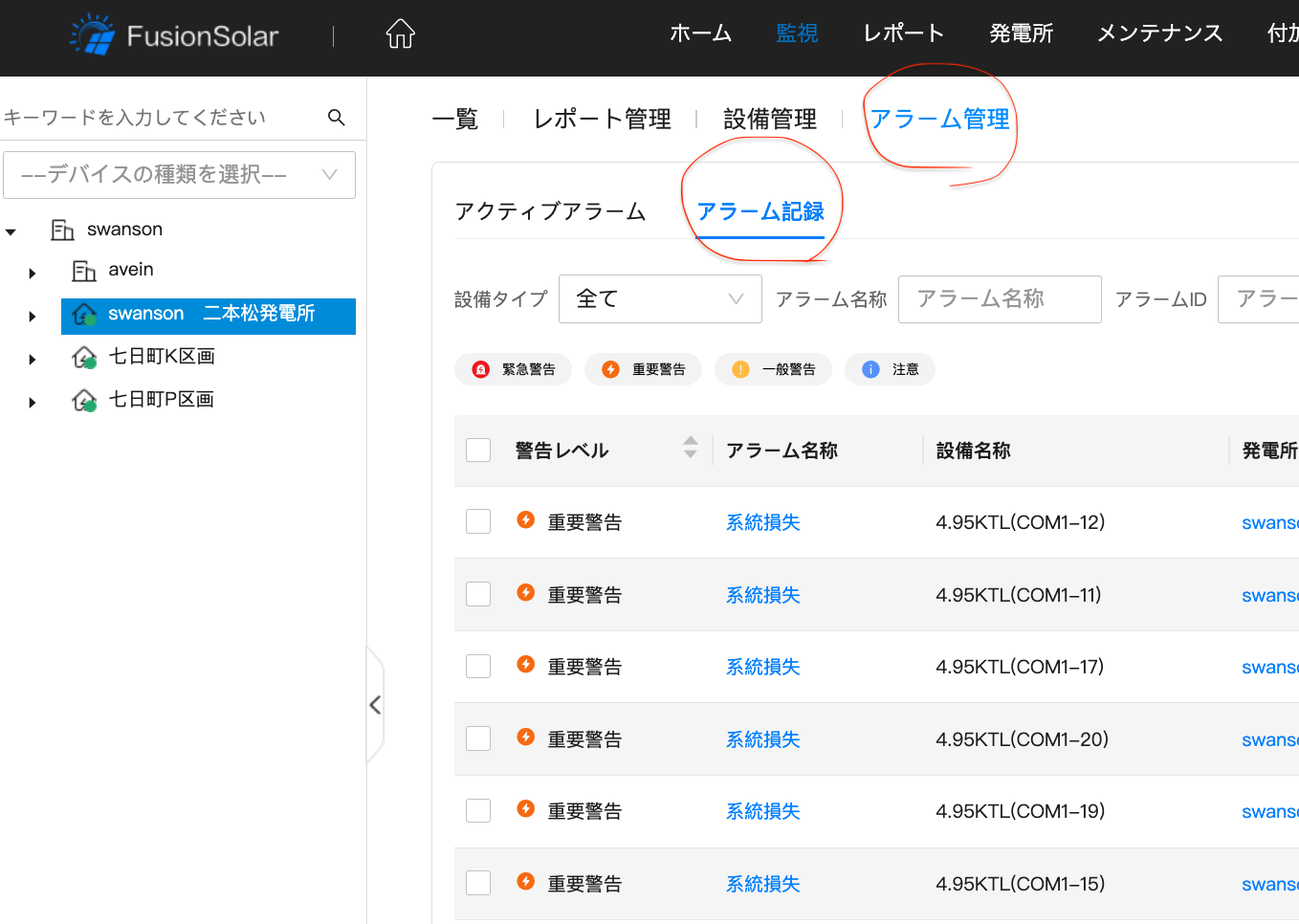Filter by 一般警告 yellow alarm icon
Screen dimensions: 1299x924
(740, 369)
